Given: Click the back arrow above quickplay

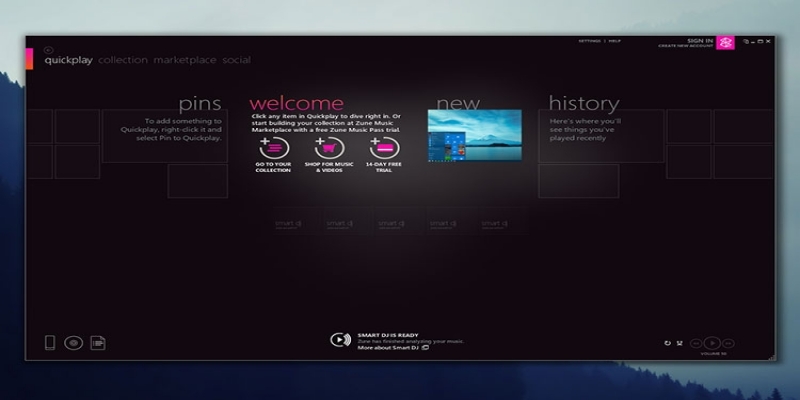Looking at the screenshot, I should point(48,49).
